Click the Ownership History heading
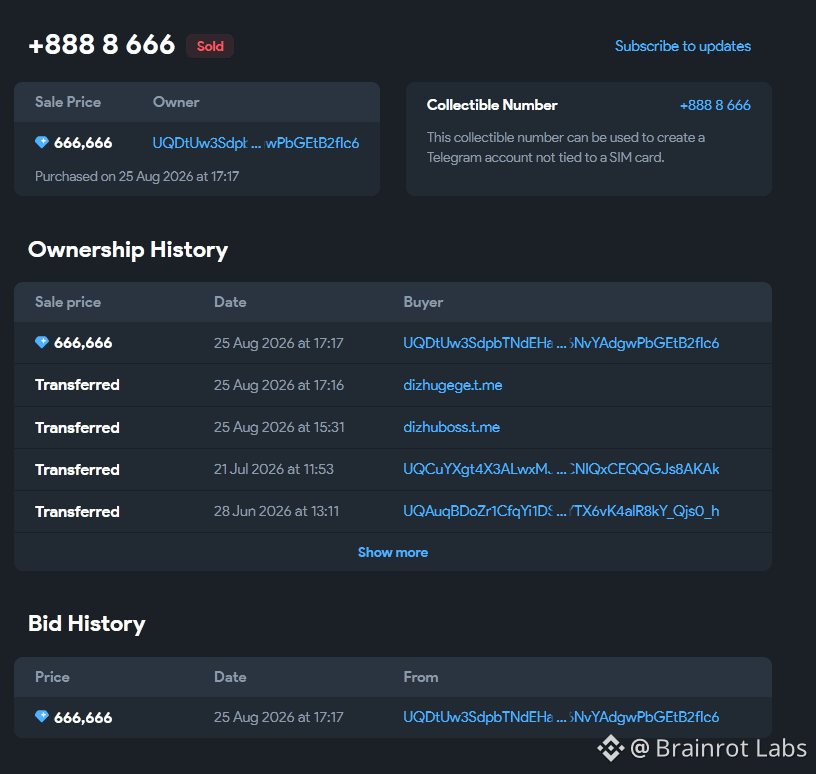Image resolution: width=816 pixels, height=774 pixels. point(128,250)
